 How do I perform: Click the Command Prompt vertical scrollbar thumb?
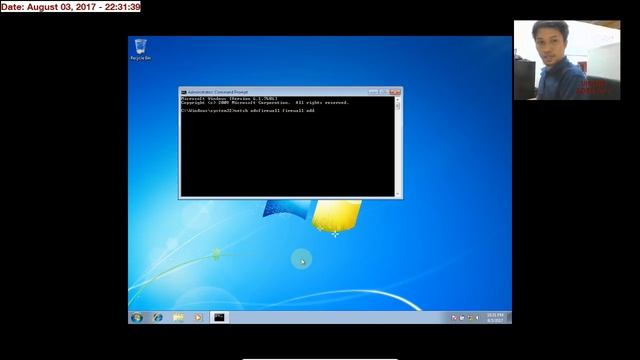pyautogui.click(x=398, y=106)
